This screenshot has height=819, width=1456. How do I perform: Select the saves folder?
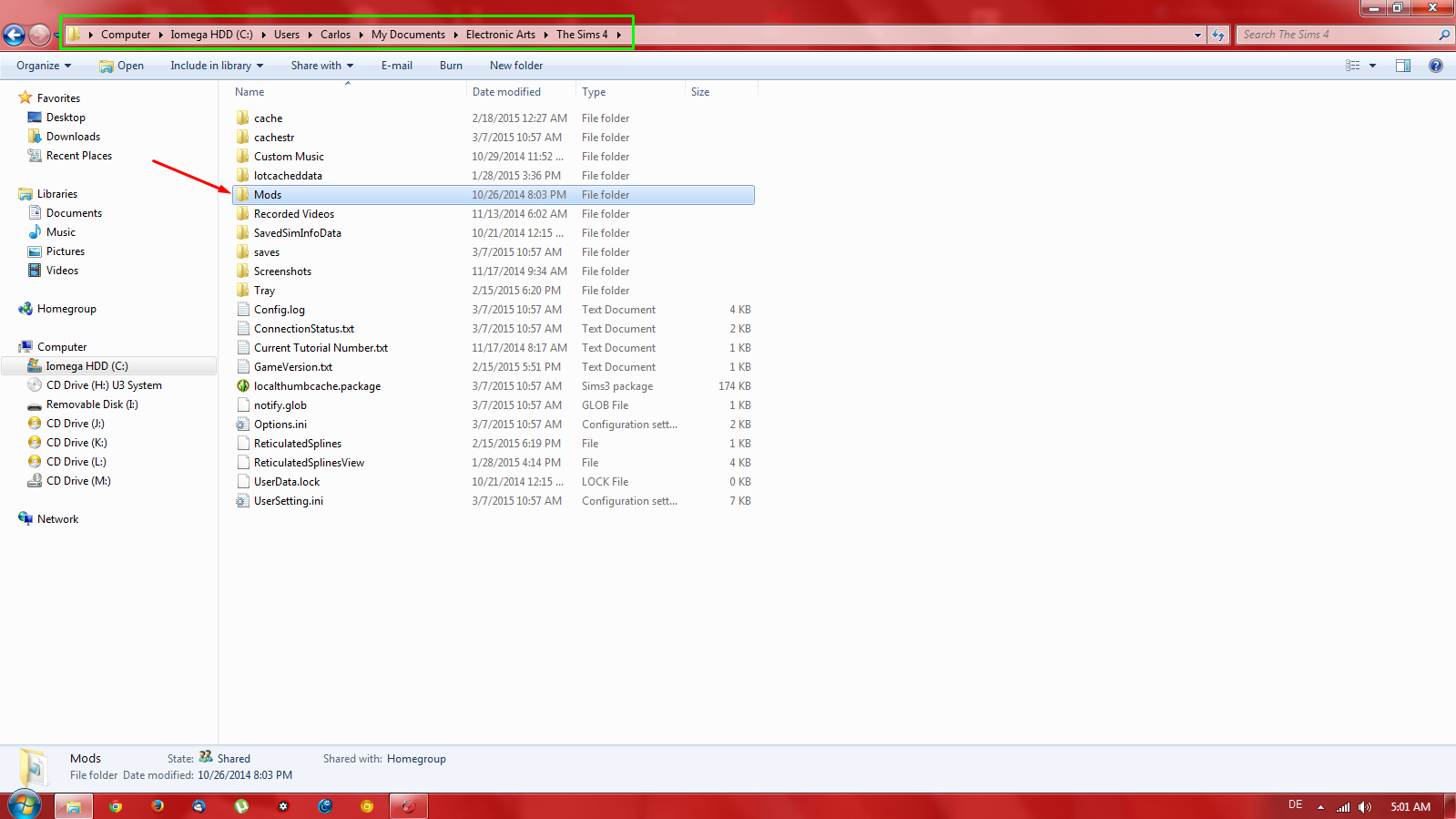[267, 252]
